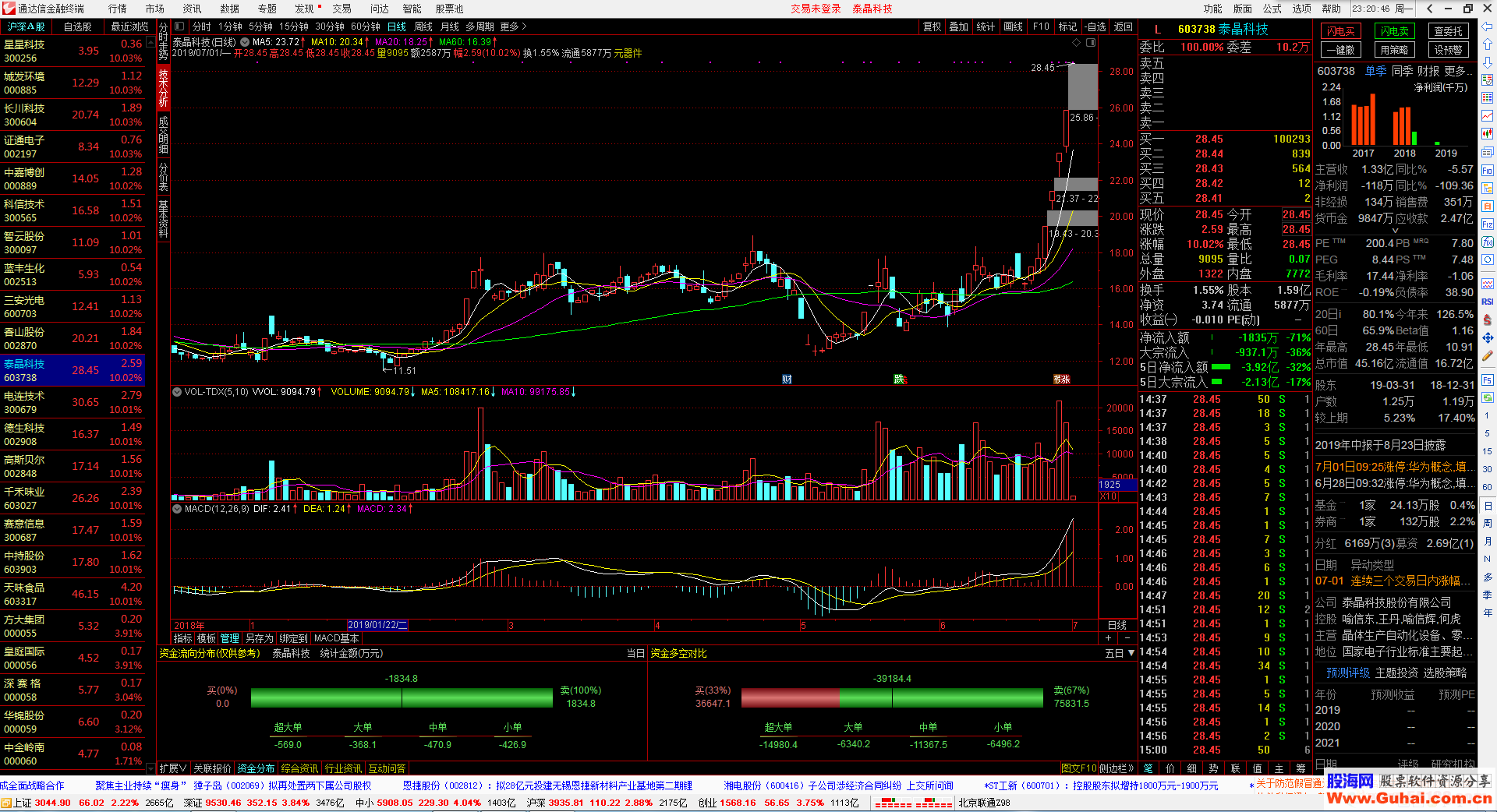The width and height of the screenshot is (1497, 812).
Task: Click the 设预警 button
Action: (x=1449, y=50)
